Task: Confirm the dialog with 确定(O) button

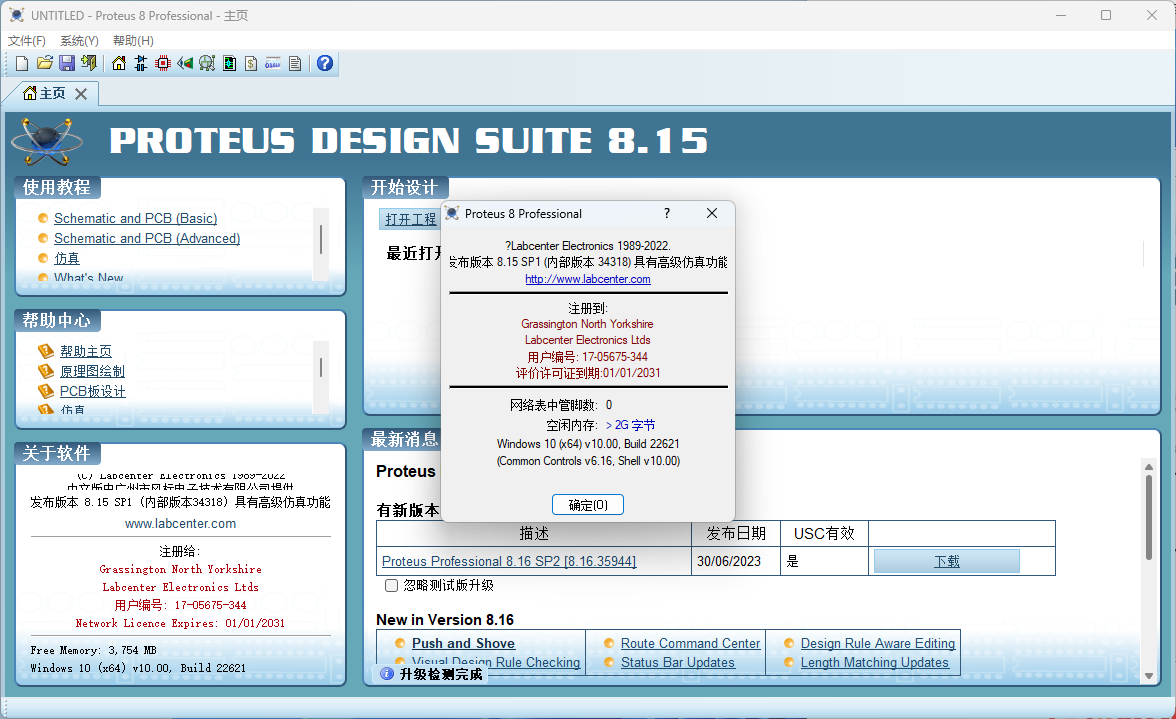Action: [x=588, y=505]
